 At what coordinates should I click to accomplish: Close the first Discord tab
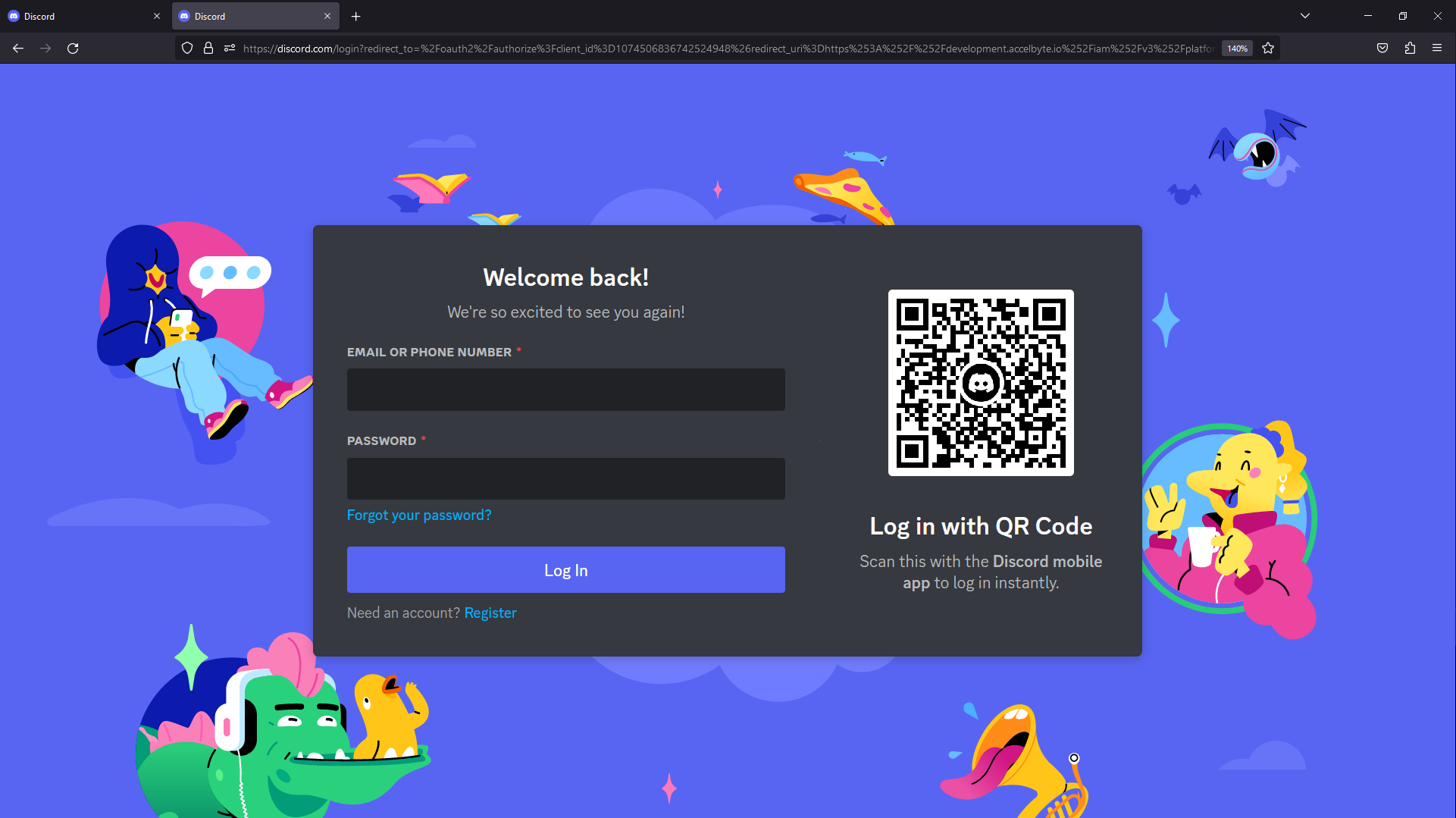157,16
